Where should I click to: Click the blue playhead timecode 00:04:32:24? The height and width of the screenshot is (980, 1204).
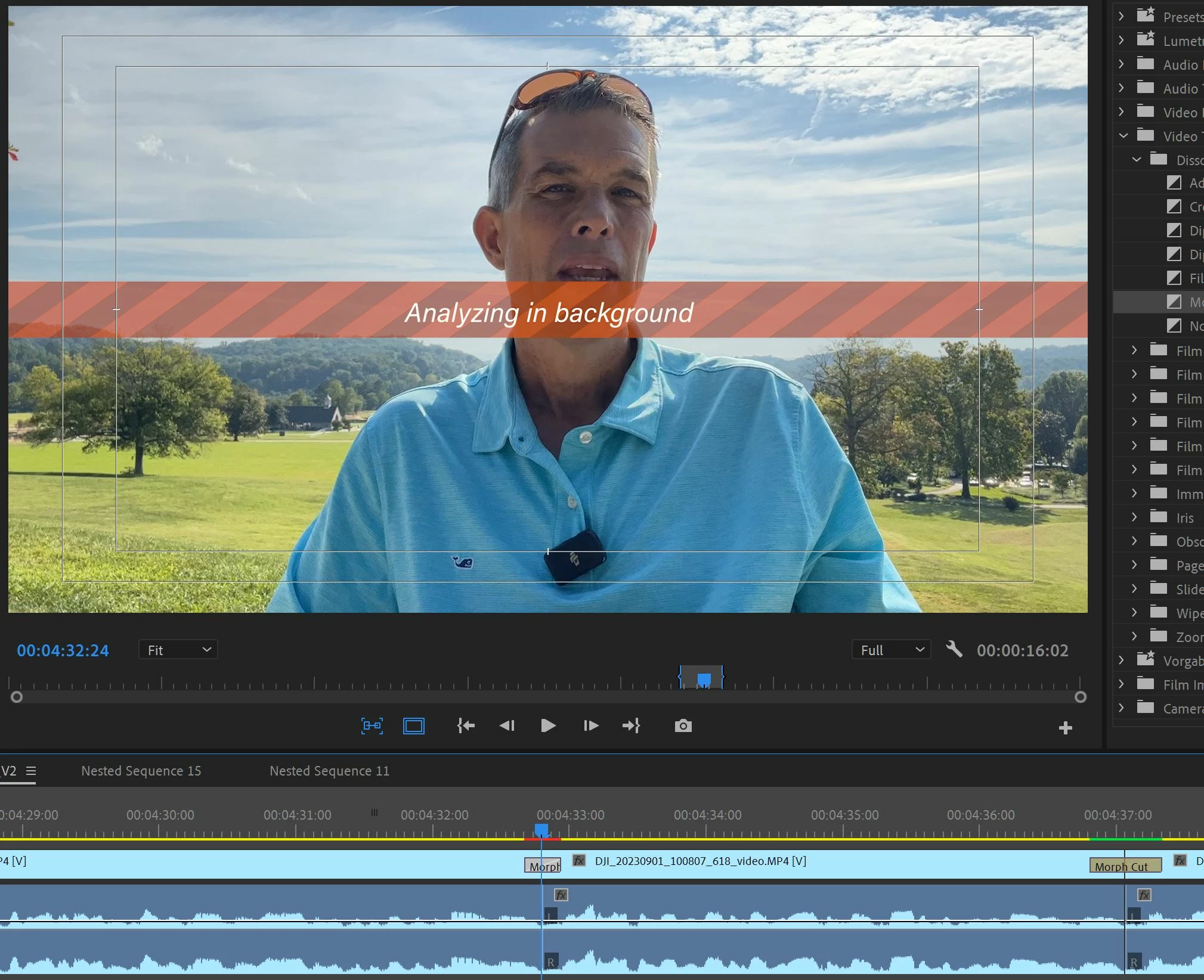pos(63,650)
